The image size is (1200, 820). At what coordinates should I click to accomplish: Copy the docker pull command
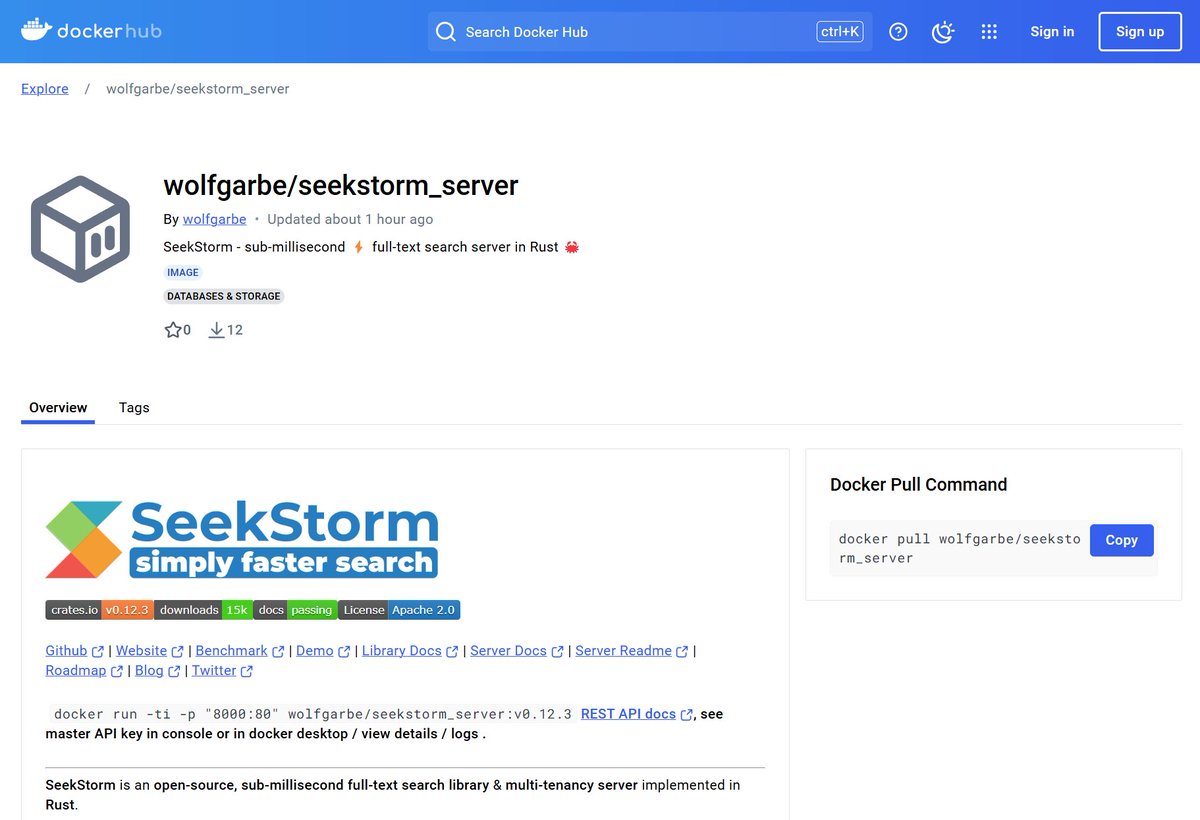[x=1121, y=540]
